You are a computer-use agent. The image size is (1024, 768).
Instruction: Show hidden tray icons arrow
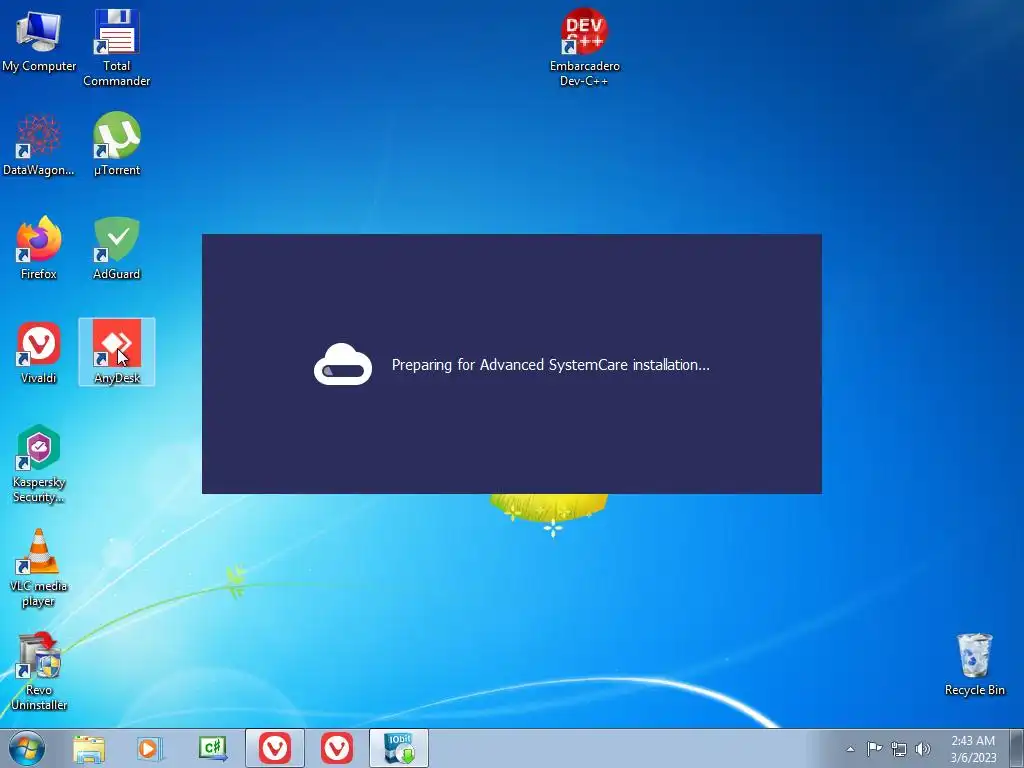(x=850, y=749)
